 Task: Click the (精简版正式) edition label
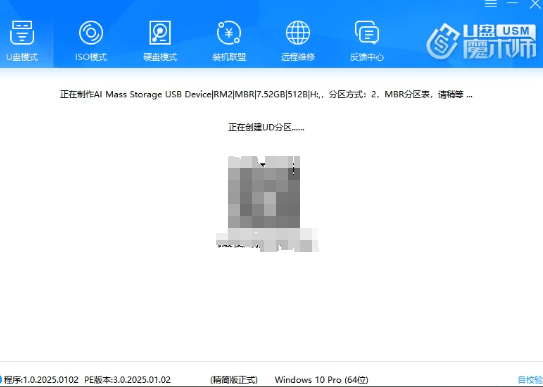tap(234, 380)
